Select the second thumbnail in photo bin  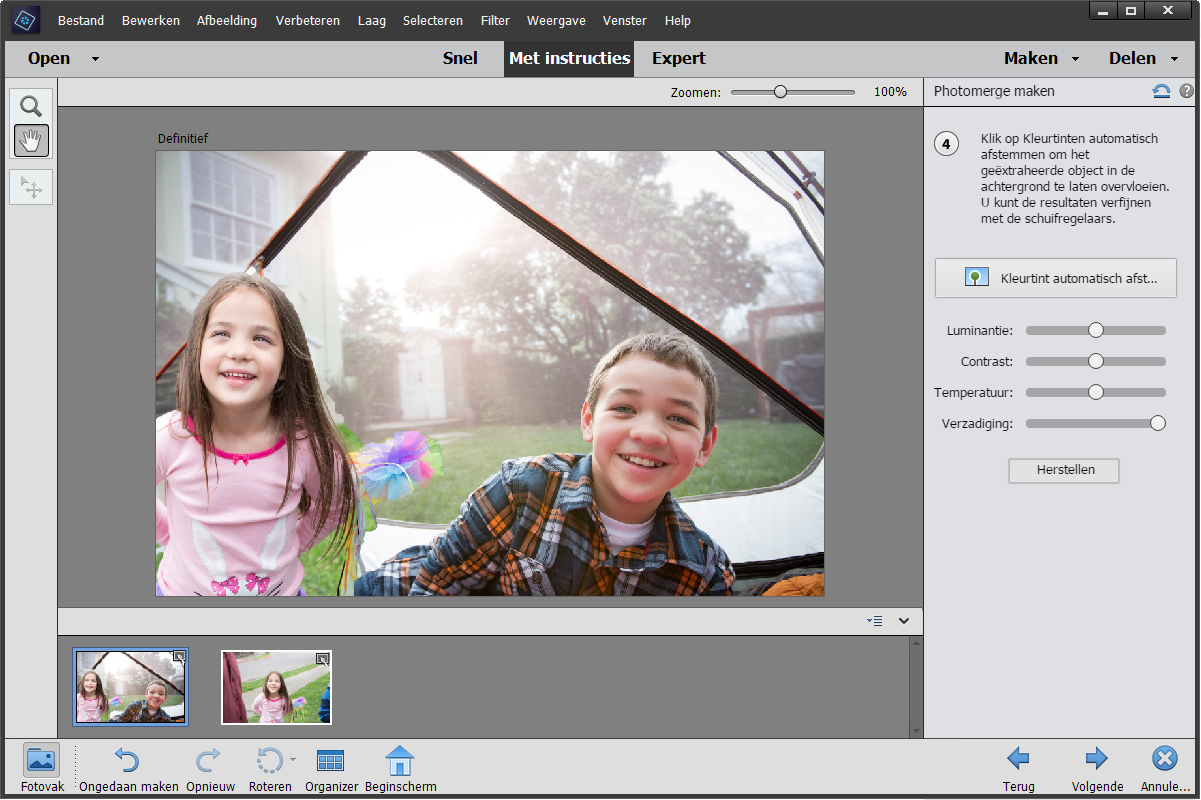click(276, 687)
